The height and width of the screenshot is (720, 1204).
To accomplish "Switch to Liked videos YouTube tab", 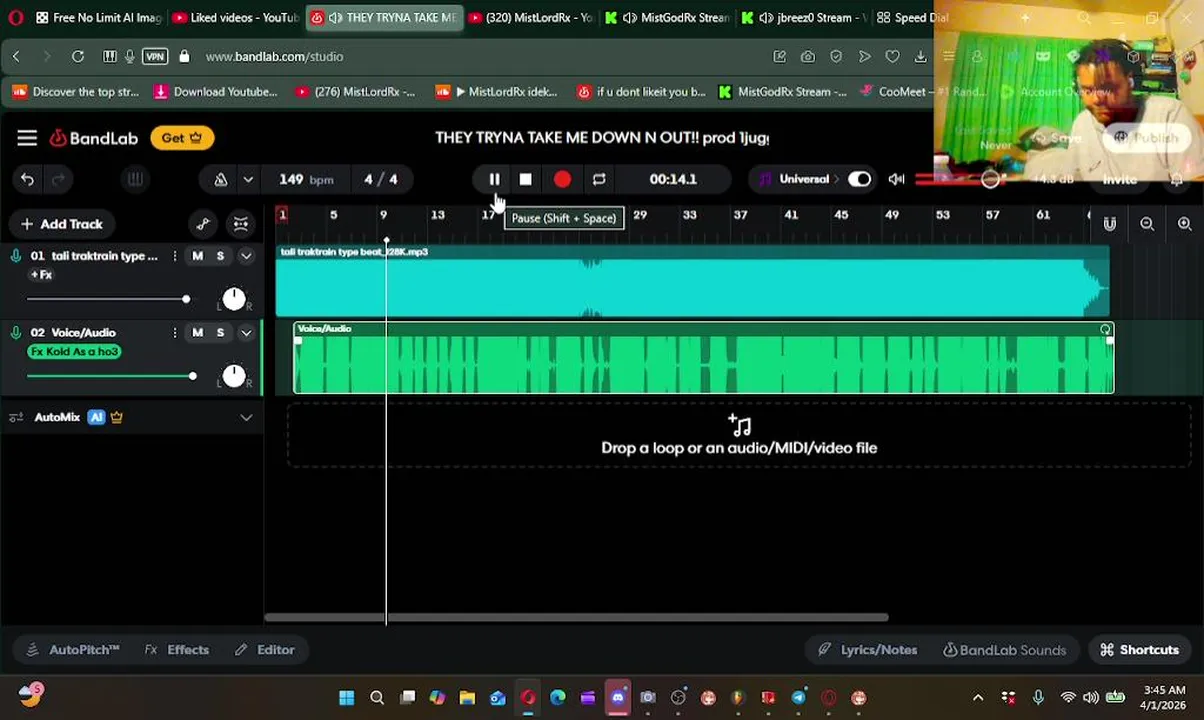I will (x=235, y=17).
